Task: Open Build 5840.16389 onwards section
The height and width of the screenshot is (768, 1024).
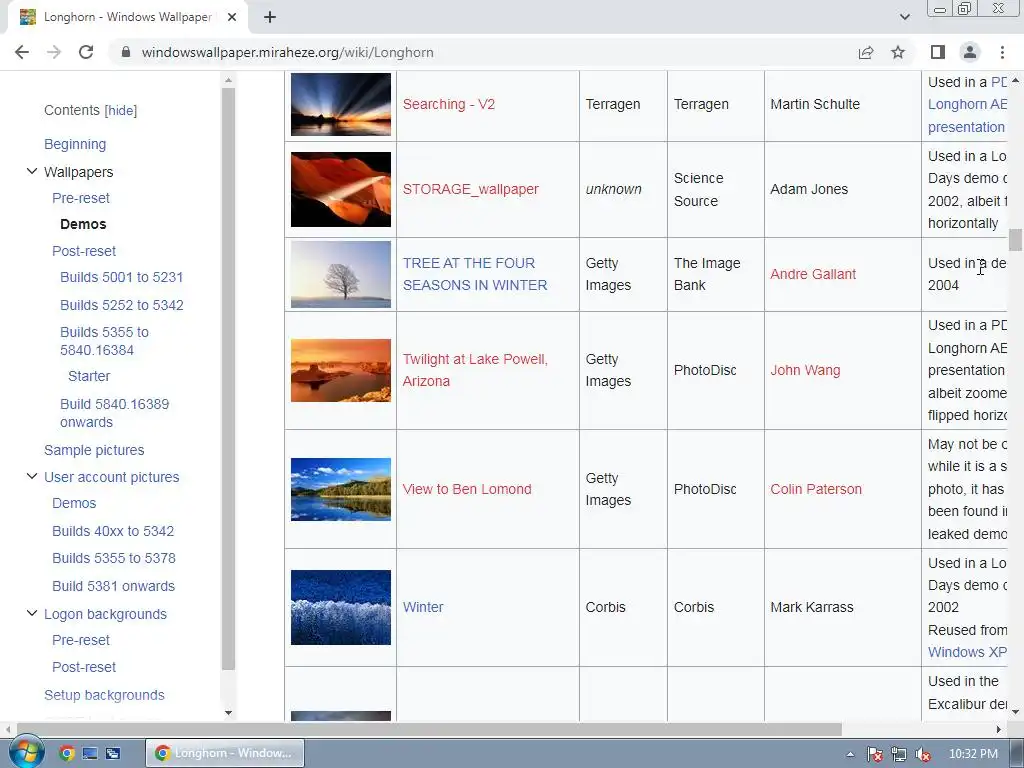Action: pos(114,413)
